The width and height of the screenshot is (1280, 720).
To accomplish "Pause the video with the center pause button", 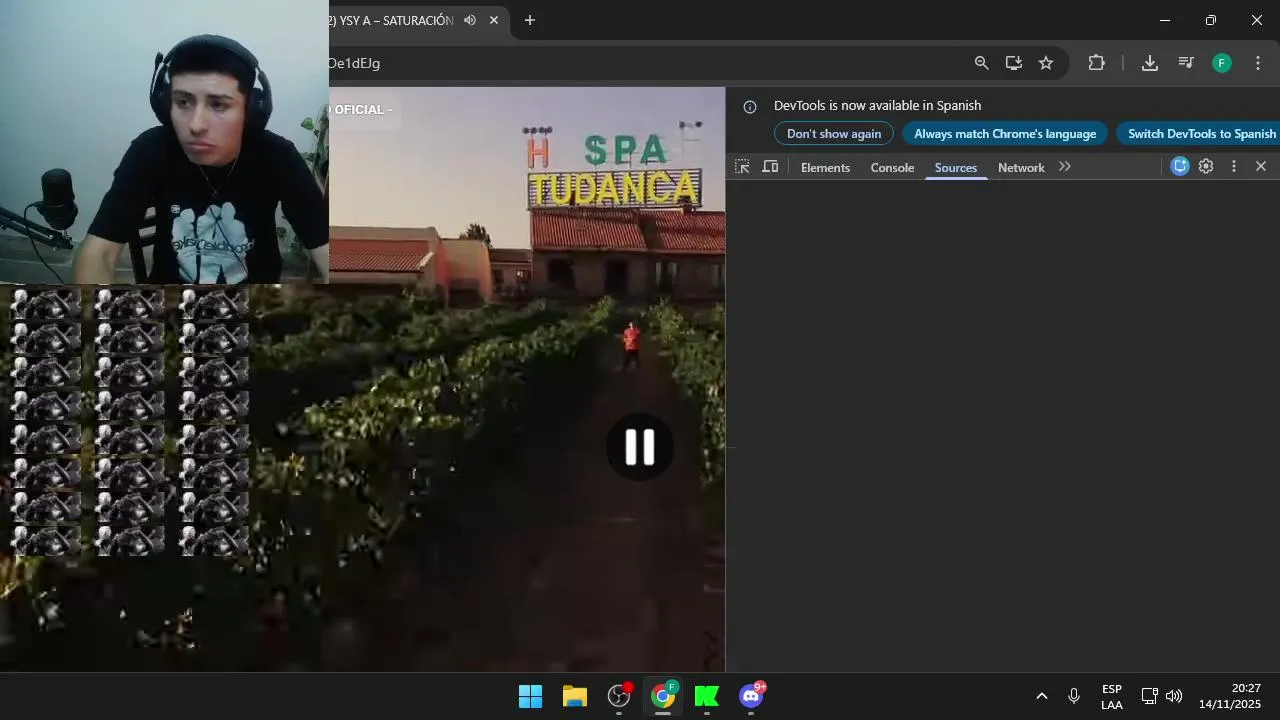I will tap(640, 447).
